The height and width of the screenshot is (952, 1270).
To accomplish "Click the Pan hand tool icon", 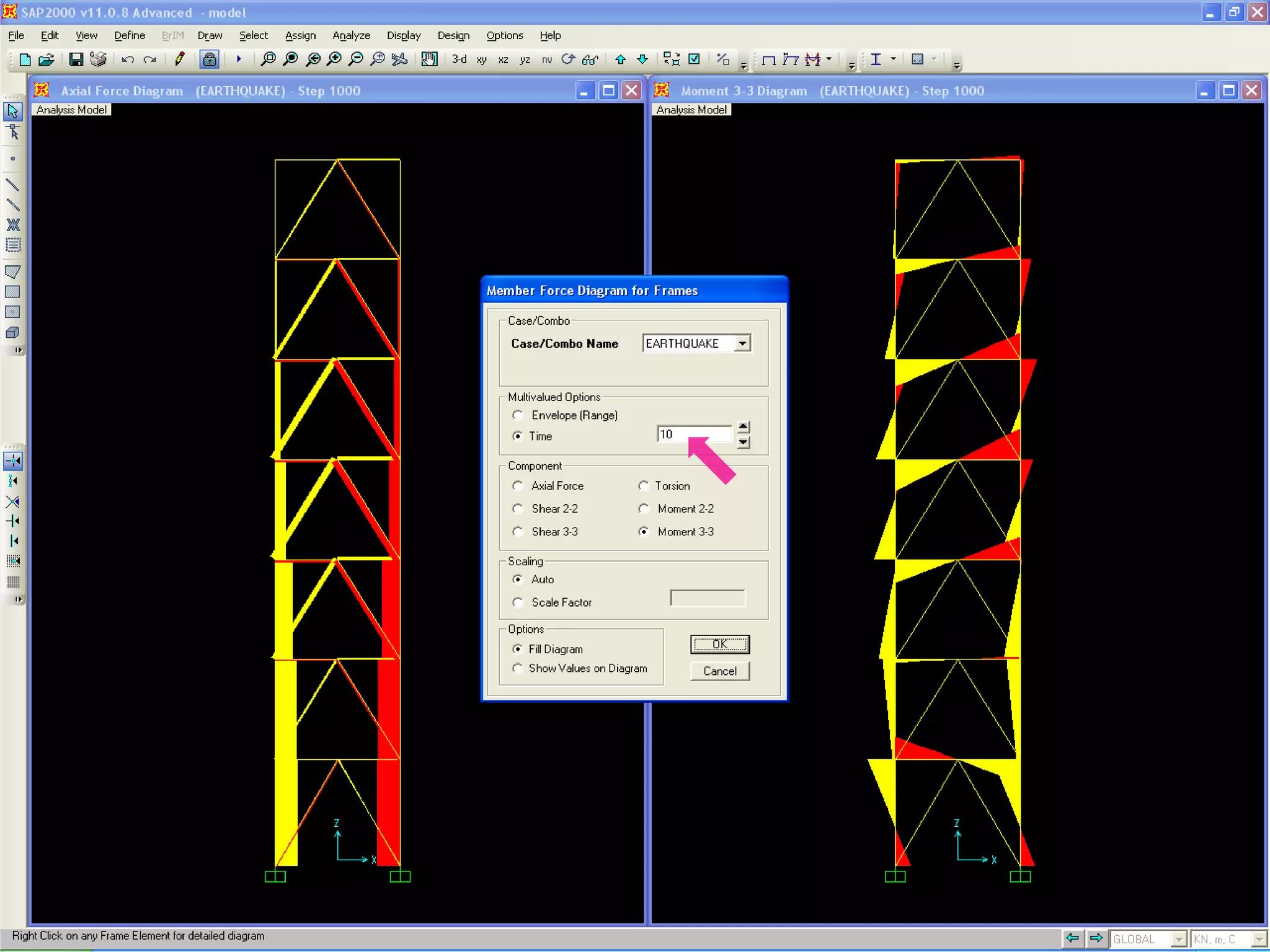I will [429, 59].
